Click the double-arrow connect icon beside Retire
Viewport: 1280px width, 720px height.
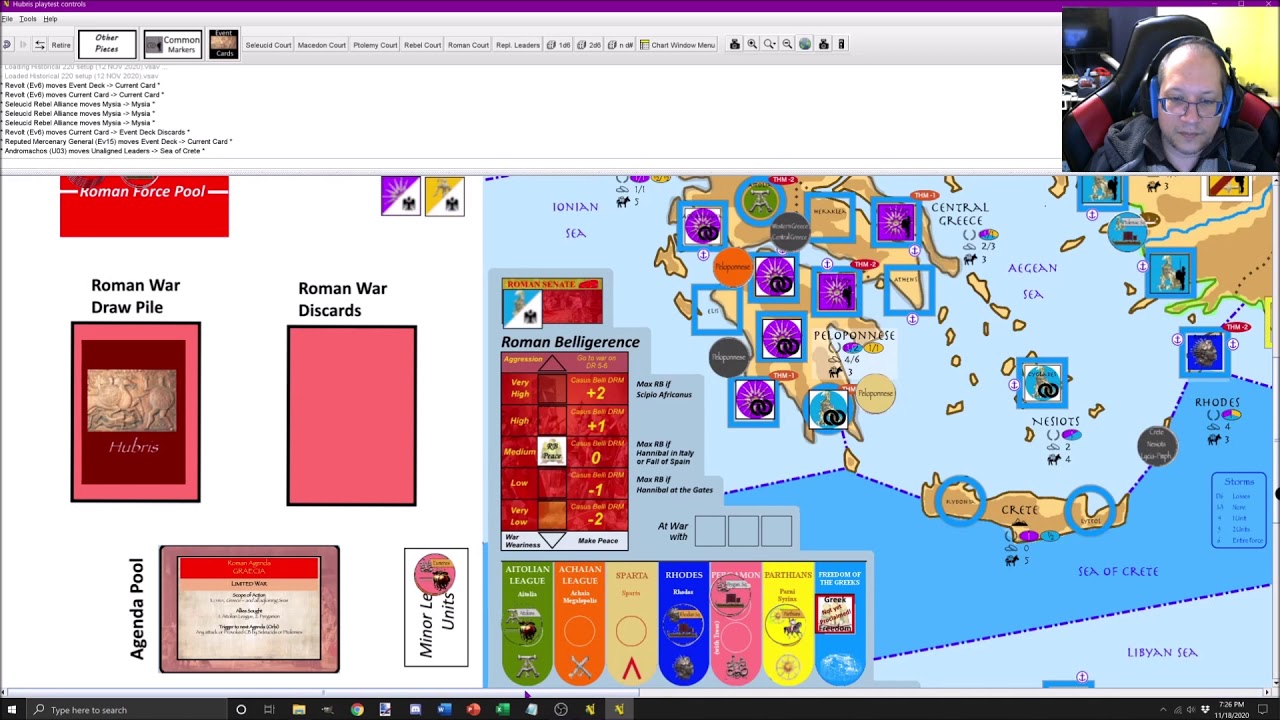(x=39, y=45)
